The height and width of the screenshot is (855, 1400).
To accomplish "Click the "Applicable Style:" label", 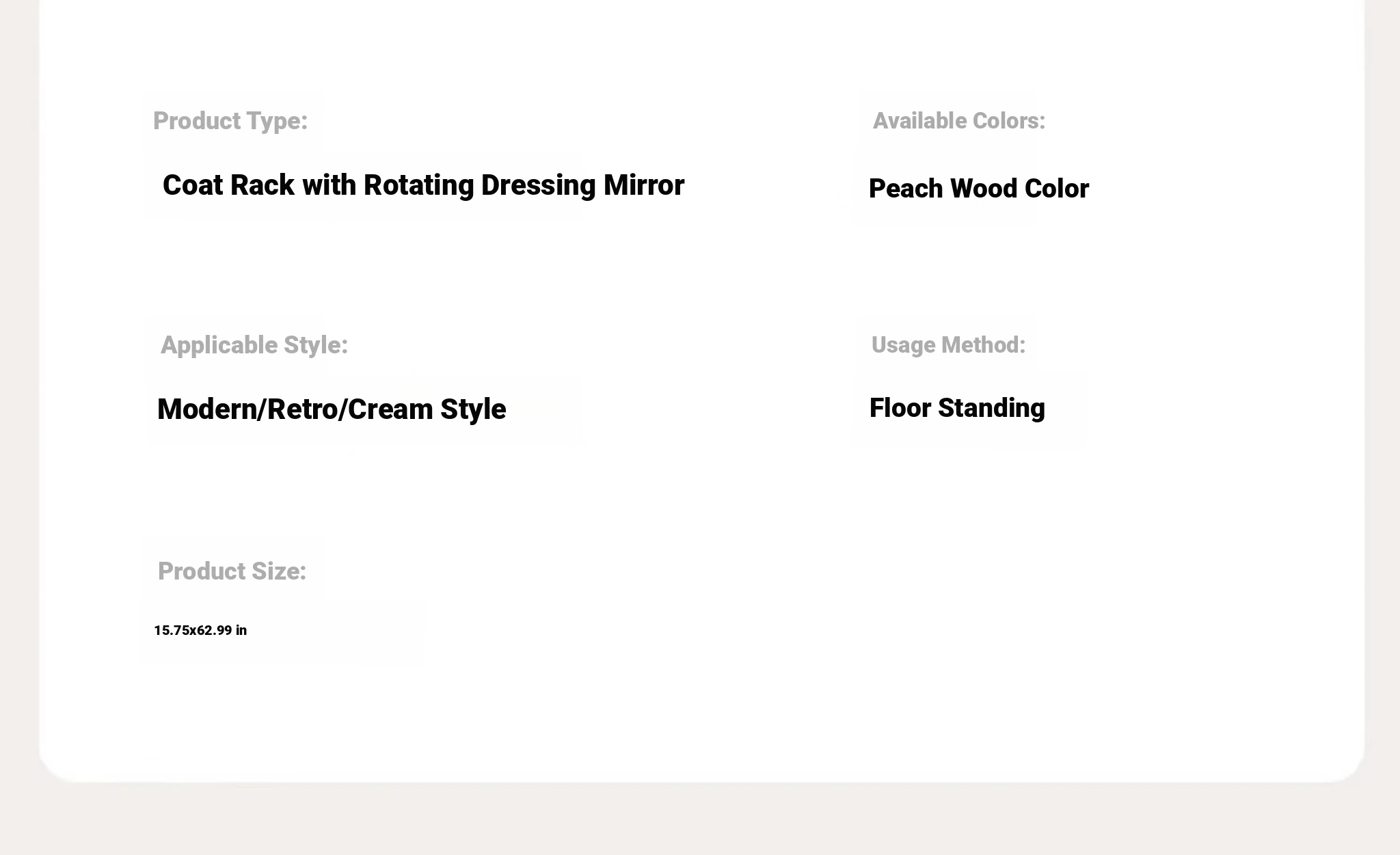I will [254, 345].
